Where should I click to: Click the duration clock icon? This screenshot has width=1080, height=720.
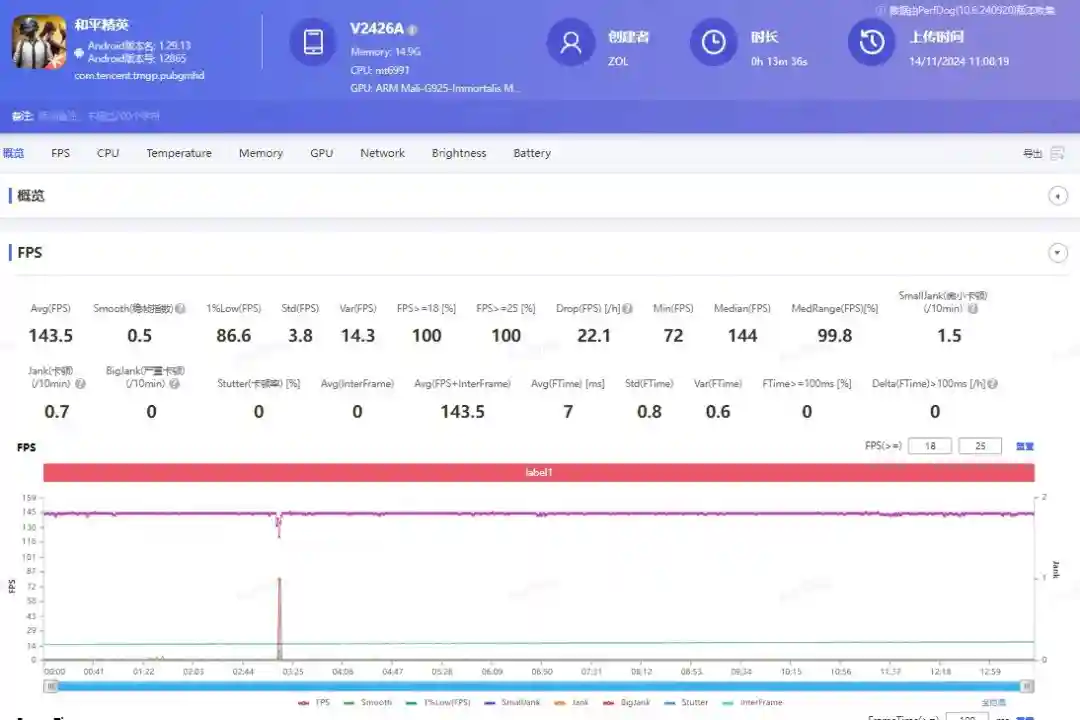(714, 42)
